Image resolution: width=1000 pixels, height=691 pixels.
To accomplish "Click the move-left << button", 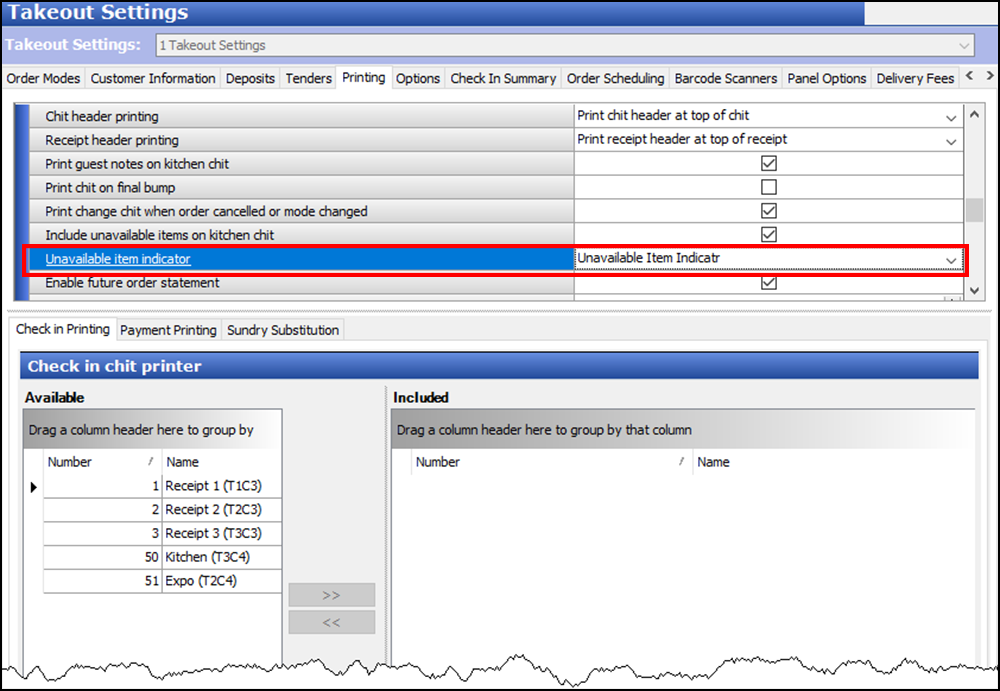I will pos(331,622).
